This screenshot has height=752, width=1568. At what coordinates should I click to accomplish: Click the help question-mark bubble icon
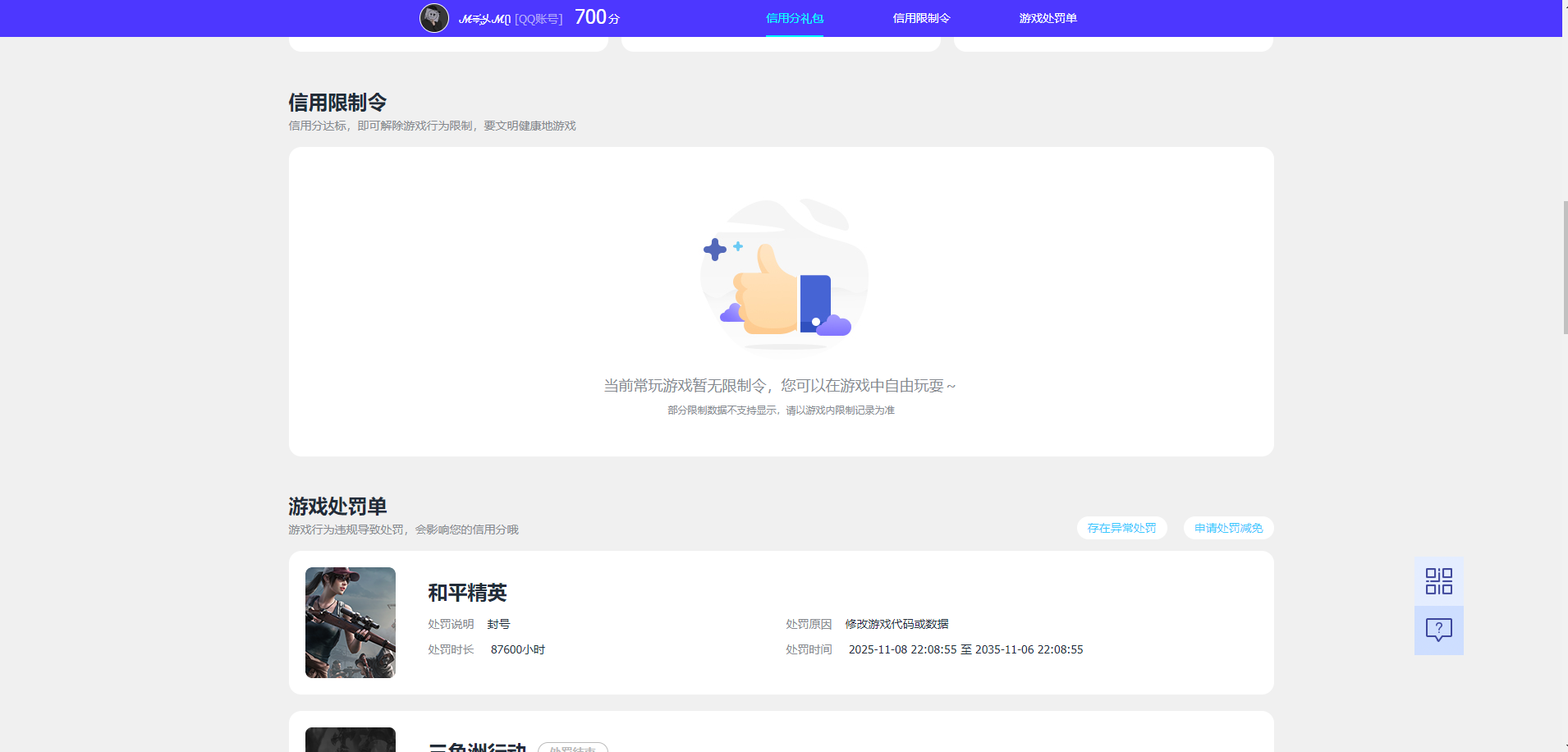tap(1438, 630)
